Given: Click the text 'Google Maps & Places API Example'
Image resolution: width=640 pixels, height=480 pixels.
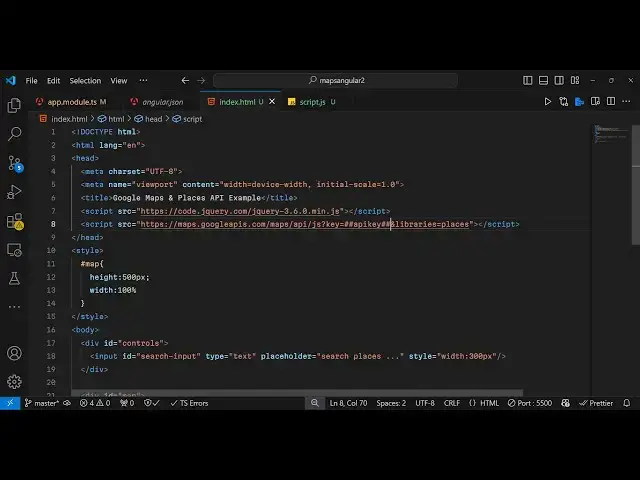Looking at the screenshot, I should (x=187, y=198).
